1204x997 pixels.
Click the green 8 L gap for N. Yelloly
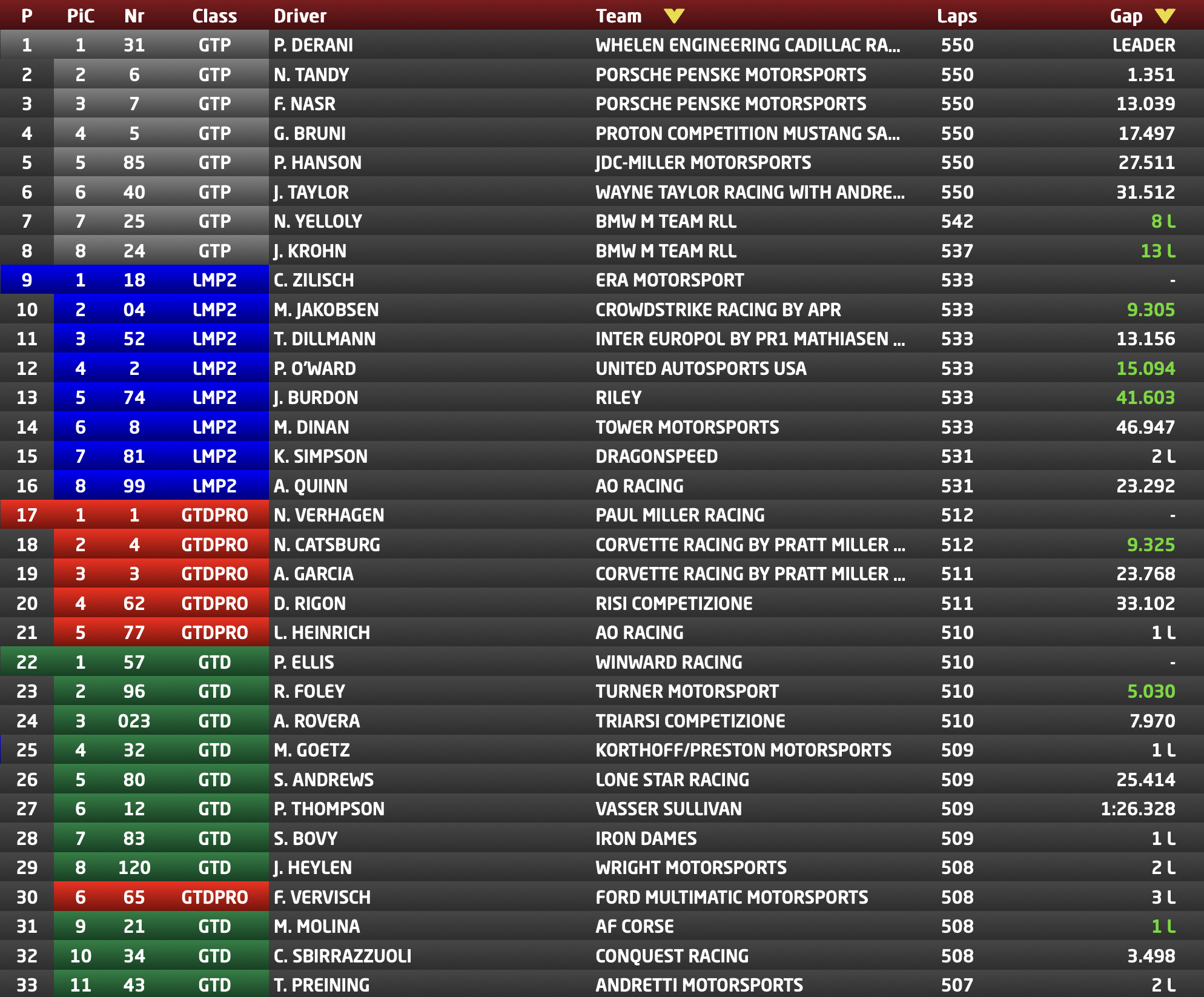pyautogui.click(x=1162, y=221)
